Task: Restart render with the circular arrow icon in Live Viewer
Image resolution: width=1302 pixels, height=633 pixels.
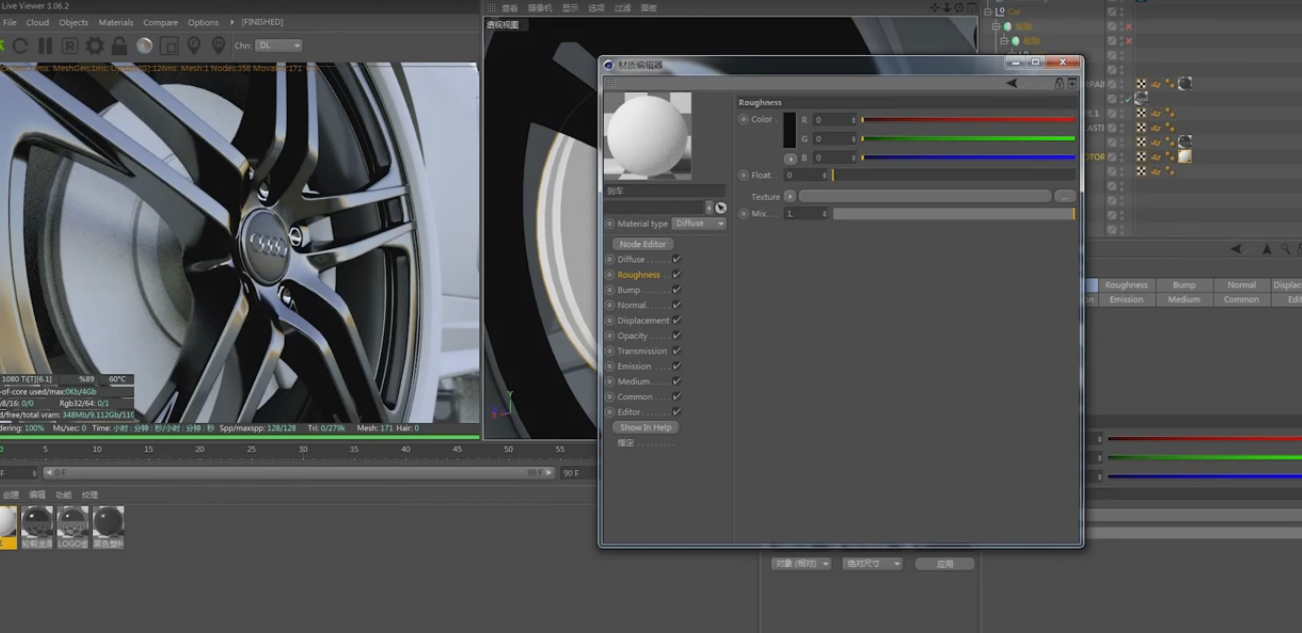Action: pos(20,46)
